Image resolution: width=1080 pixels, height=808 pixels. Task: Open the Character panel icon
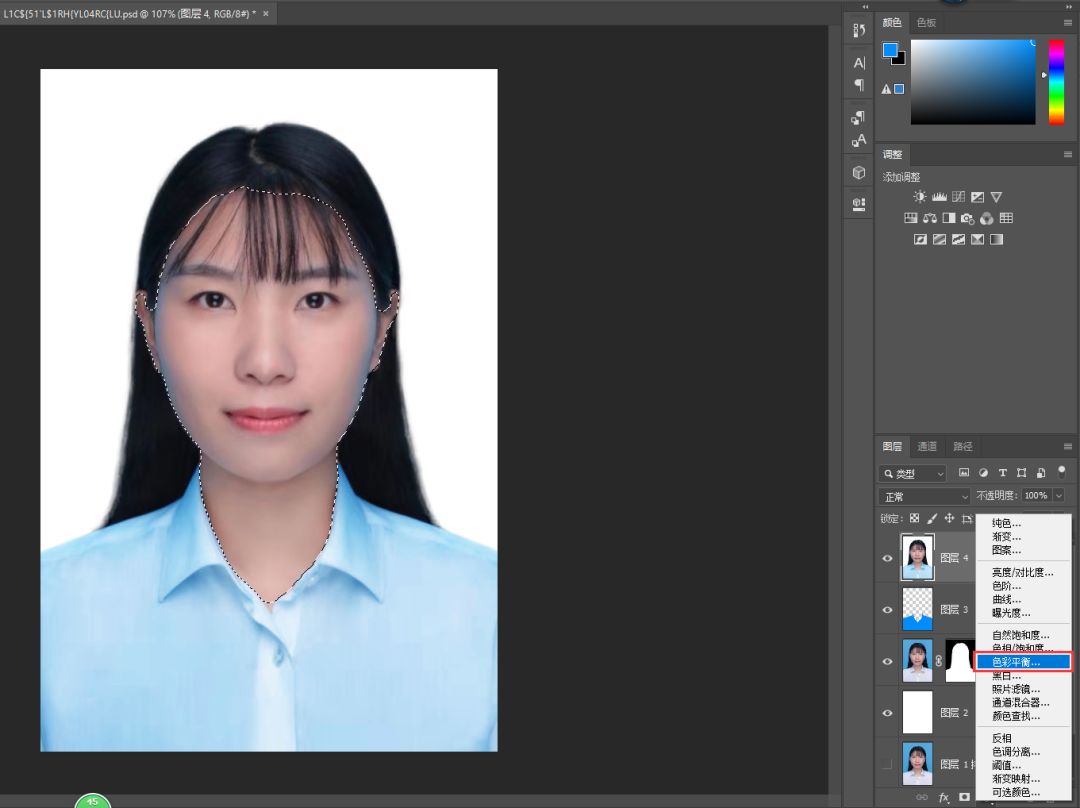click(x=859, y=63)
